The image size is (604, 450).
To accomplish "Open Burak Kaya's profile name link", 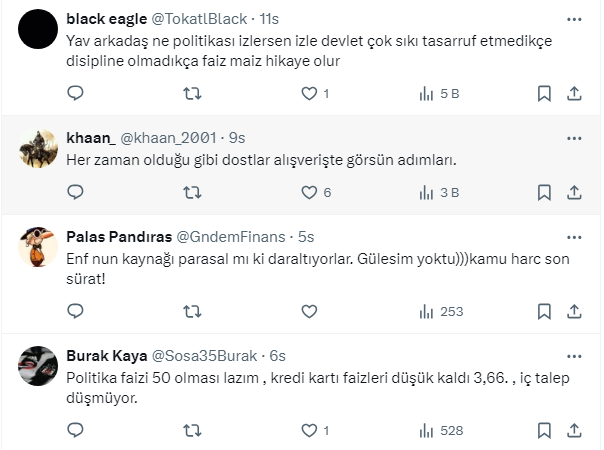I will click(105, 355).
